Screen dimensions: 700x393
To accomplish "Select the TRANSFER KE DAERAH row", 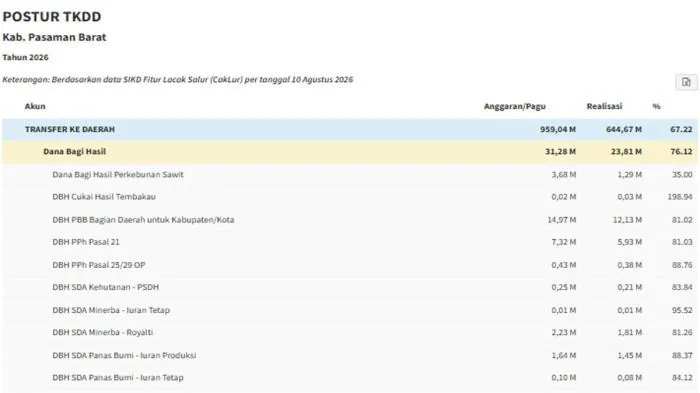I will click(x=350, y=130).
